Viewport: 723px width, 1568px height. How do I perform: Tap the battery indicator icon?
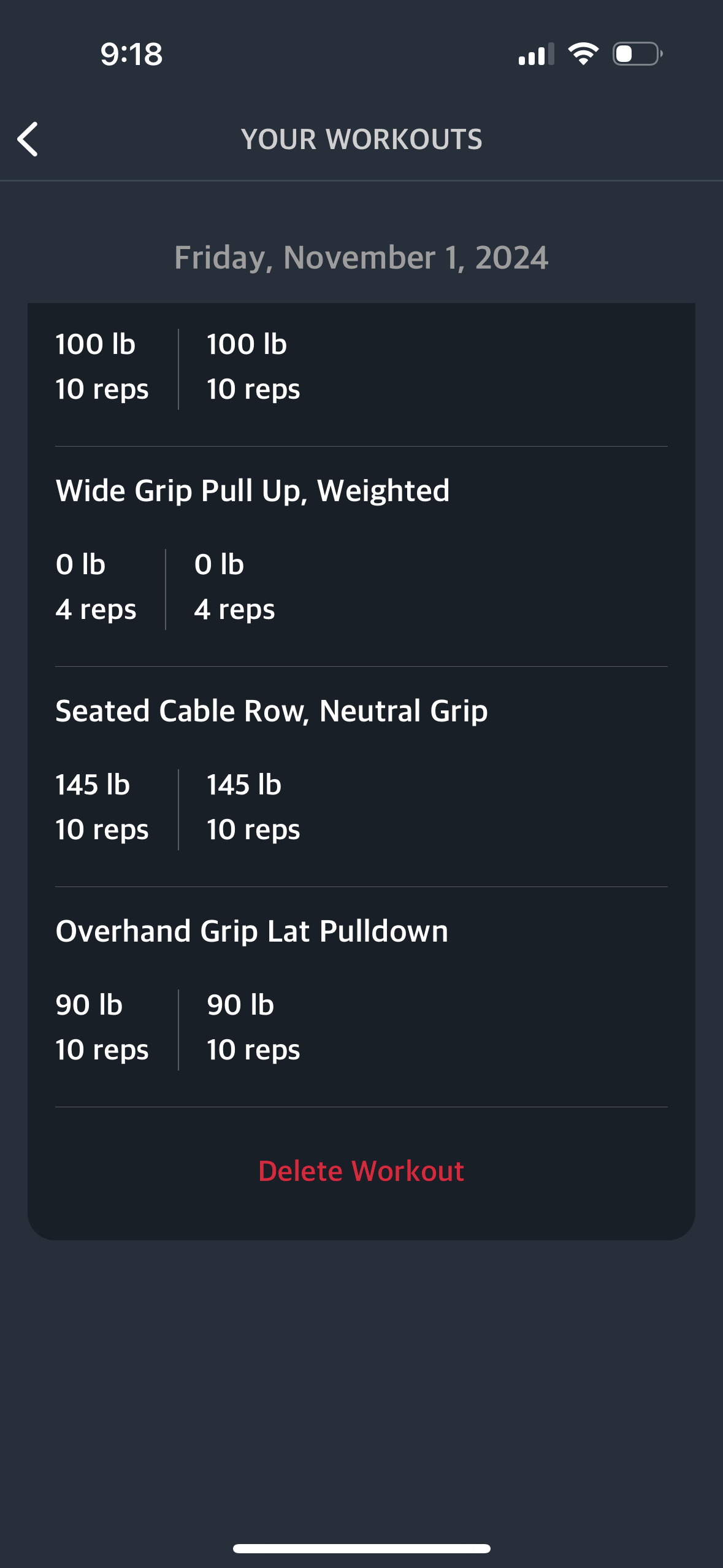click(x=637, y=54)
